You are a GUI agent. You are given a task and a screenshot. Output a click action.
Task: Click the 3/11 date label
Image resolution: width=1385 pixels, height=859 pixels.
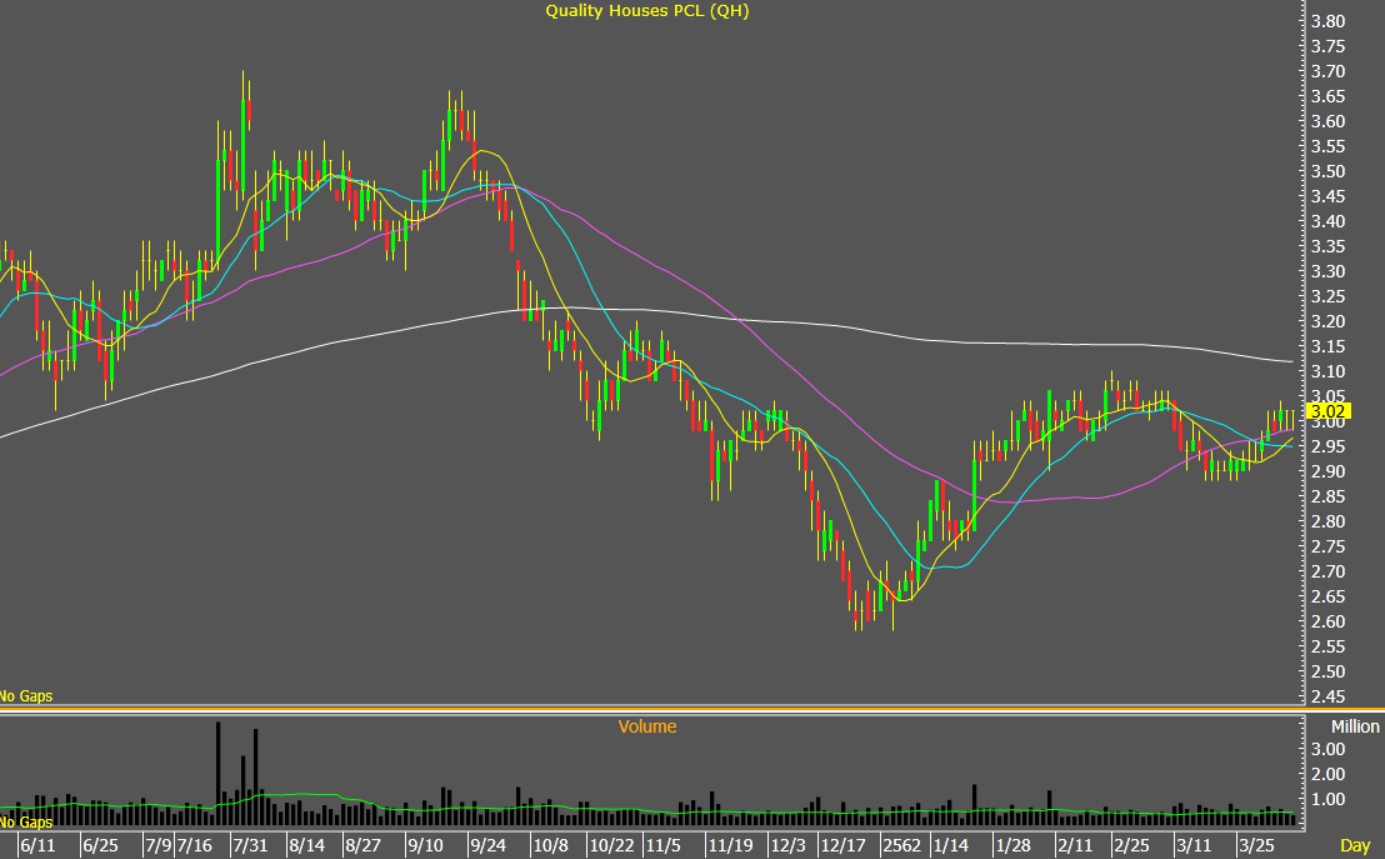tap(1193, 846)
